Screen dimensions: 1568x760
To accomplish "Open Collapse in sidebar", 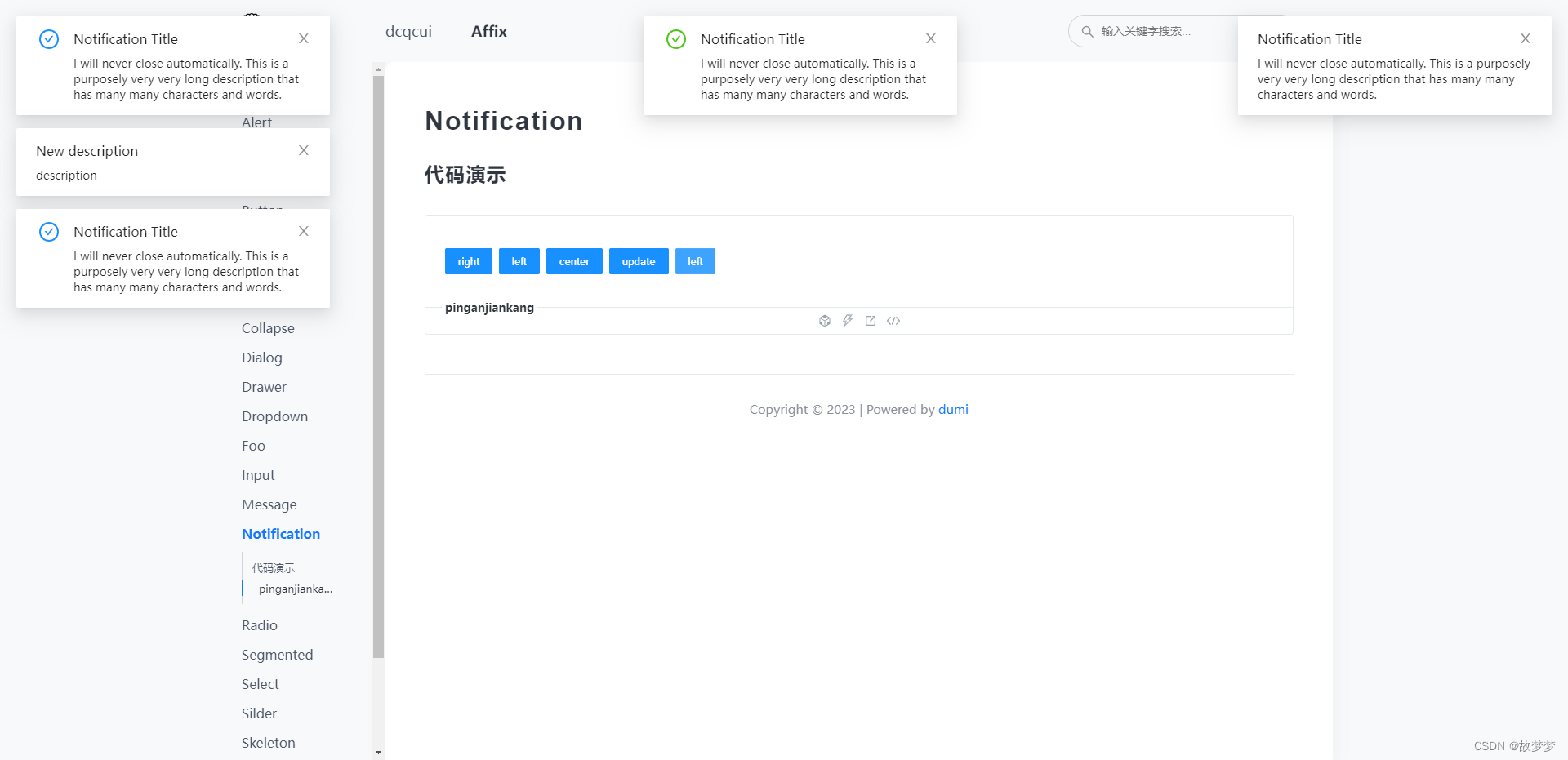I will pos(268,328).
